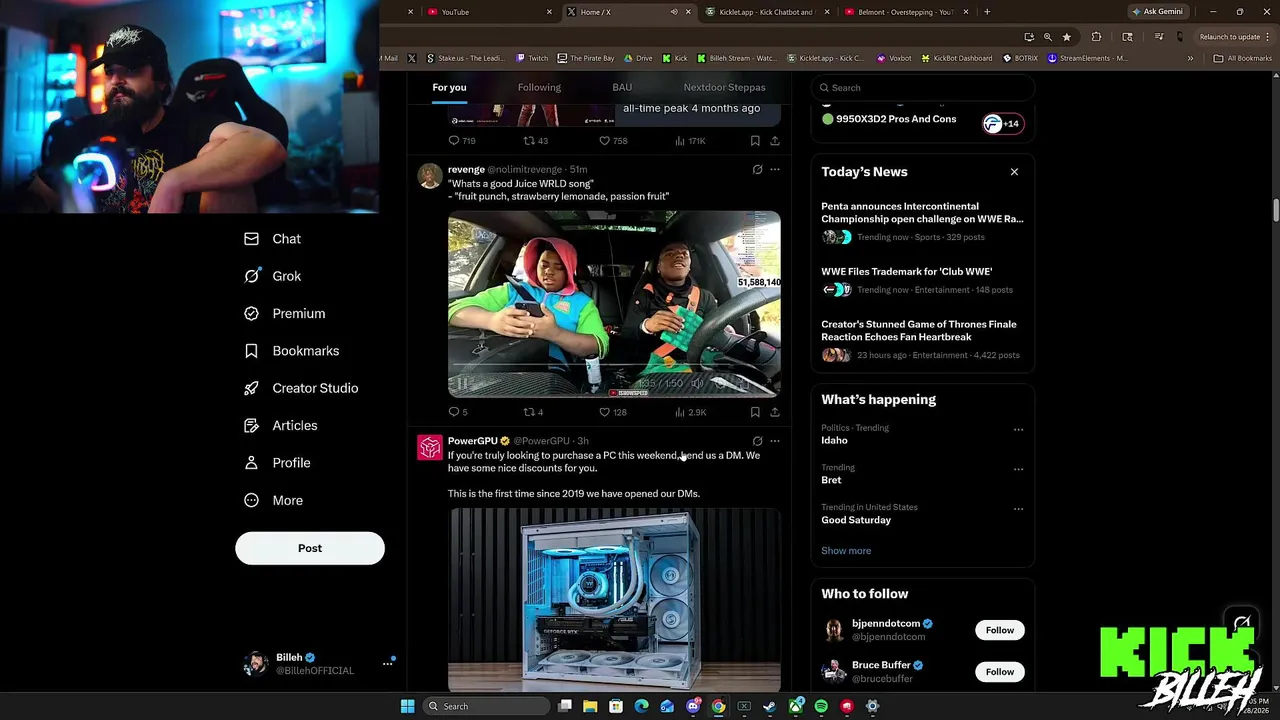Image resolution: width=1280 pixels, height=720 pixels.
Task: Open Steam from the taskbar
Action: coord(769,706)
